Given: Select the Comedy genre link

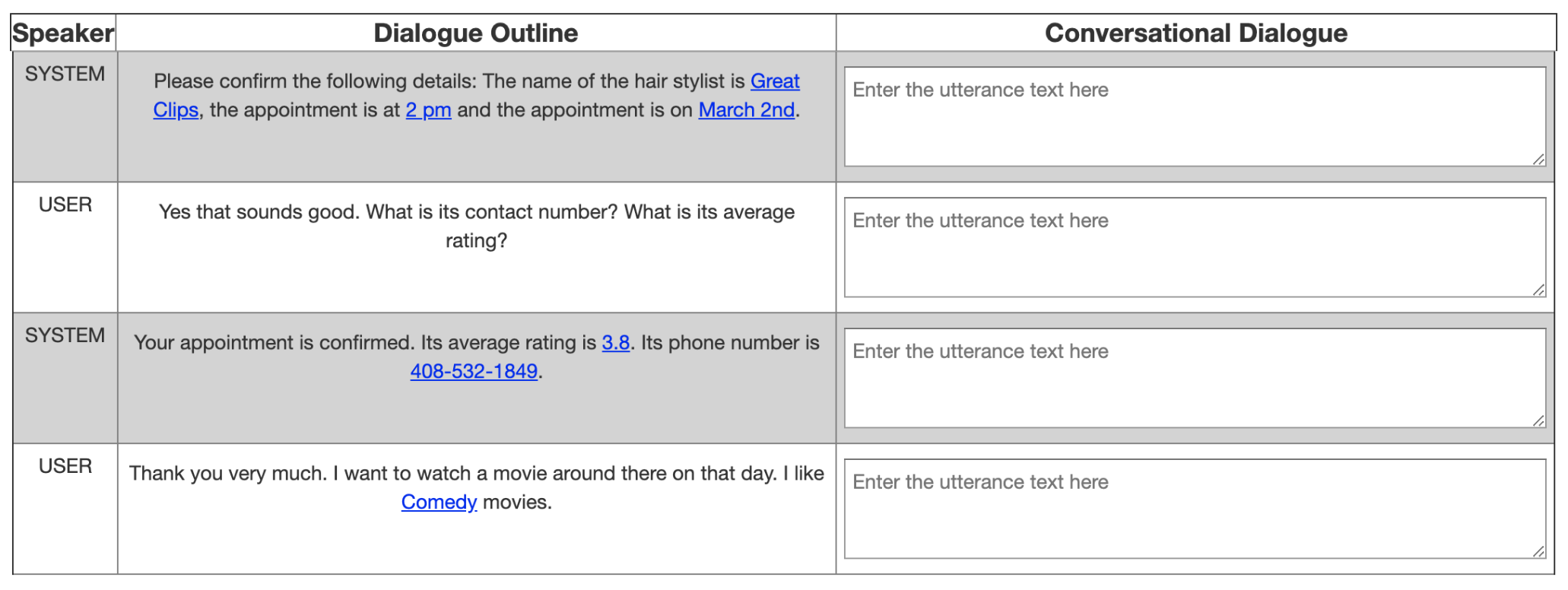Looking at the screenshot, I should coord(439,503).
